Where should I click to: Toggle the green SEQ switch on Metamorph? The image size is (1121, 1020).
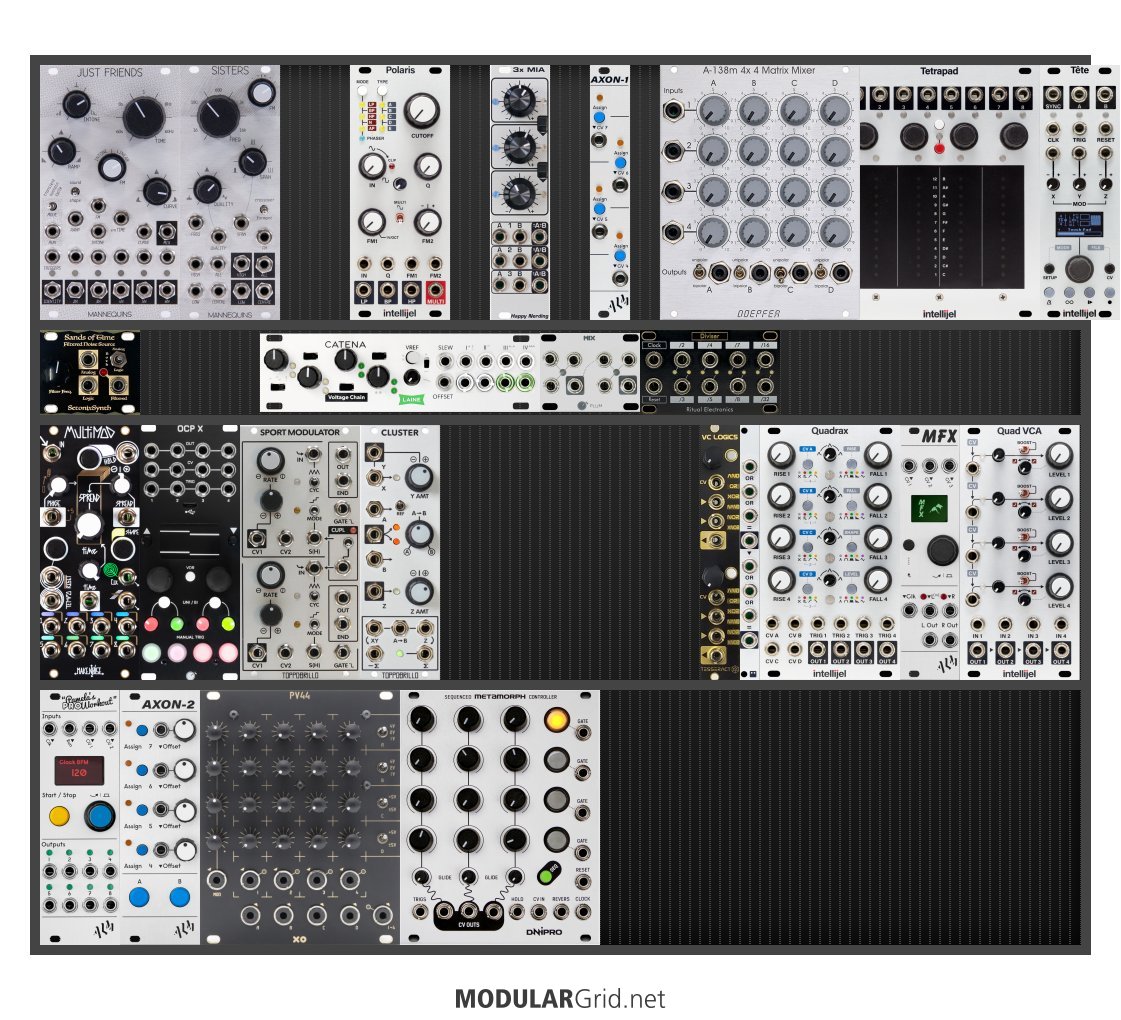pos(548,873)
